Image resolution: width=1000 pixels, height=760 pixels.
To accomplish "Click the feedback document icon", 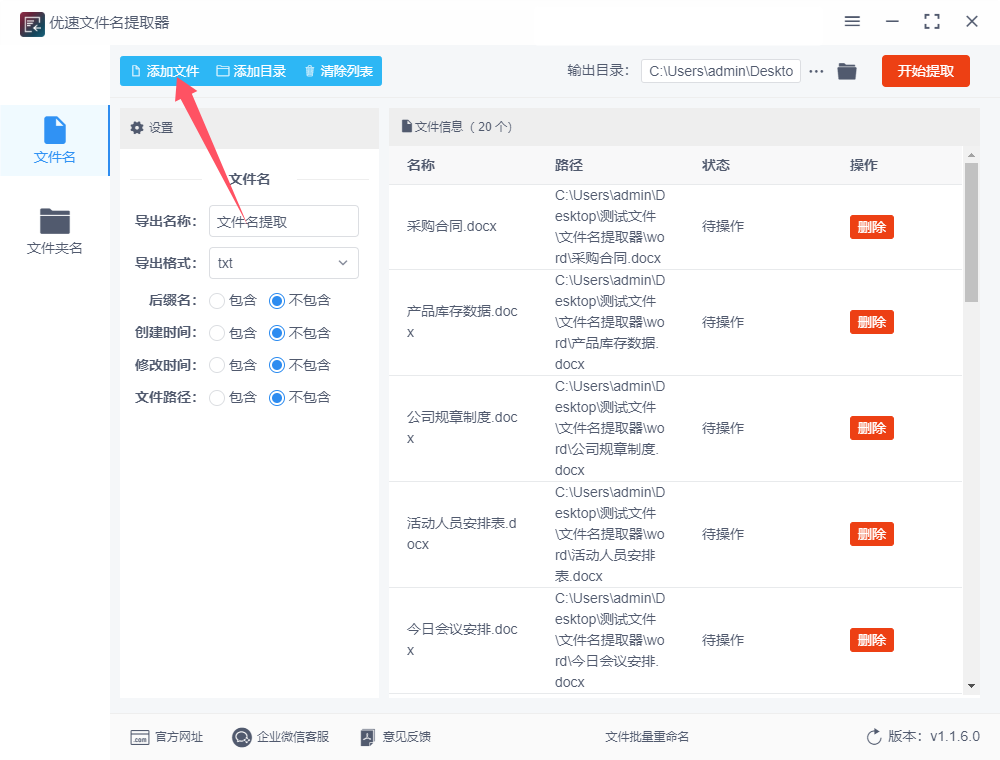I will click(368, 737).
